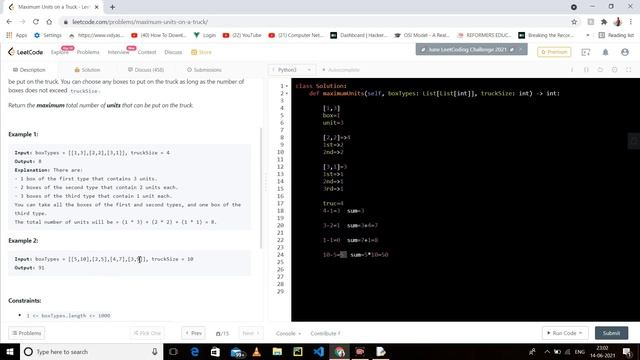Open the Discuss nav item
Screen dimensions: 640x360
point(173,52)
